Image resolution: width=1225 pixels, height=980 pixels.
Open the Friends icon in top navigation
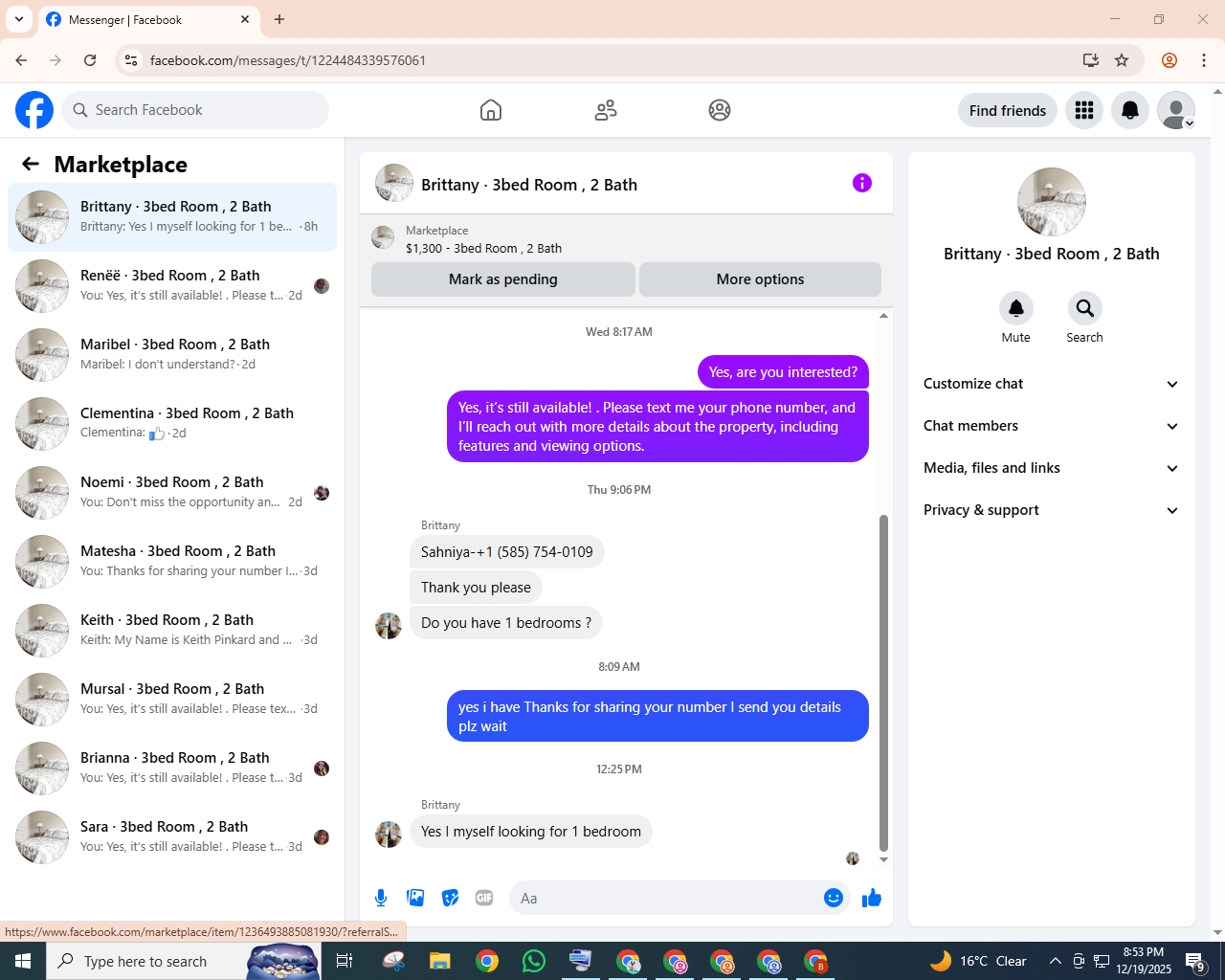[606, 110]
